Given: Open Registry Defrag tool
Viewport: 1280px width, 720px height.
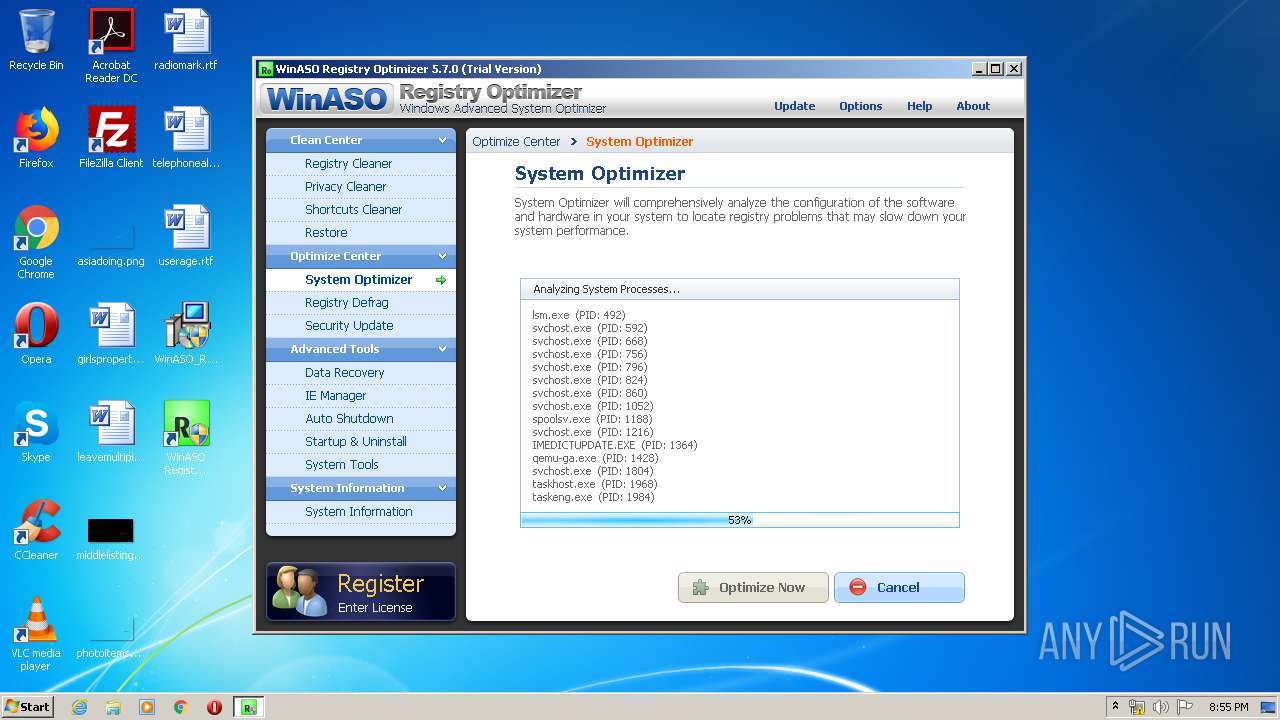Looking at the screenshot, I should (x=361, y=303).
